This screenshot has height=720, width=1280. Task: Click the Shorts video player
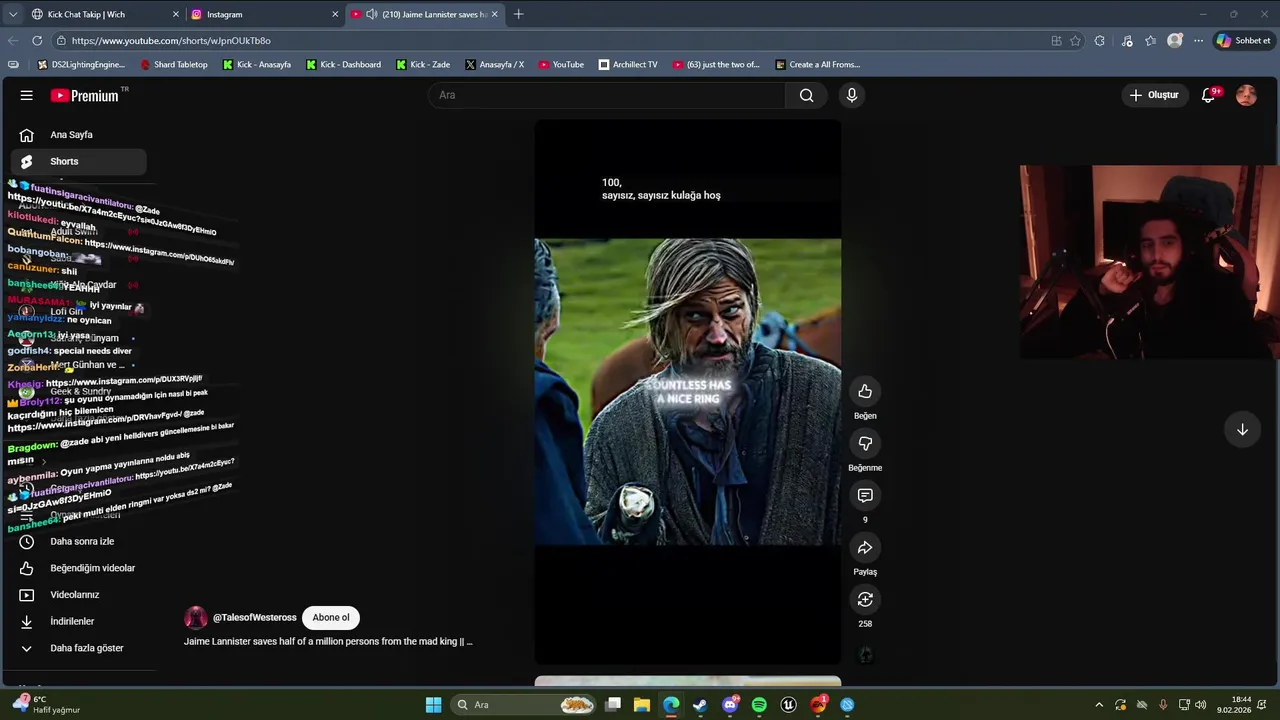[x=687, y=392]
